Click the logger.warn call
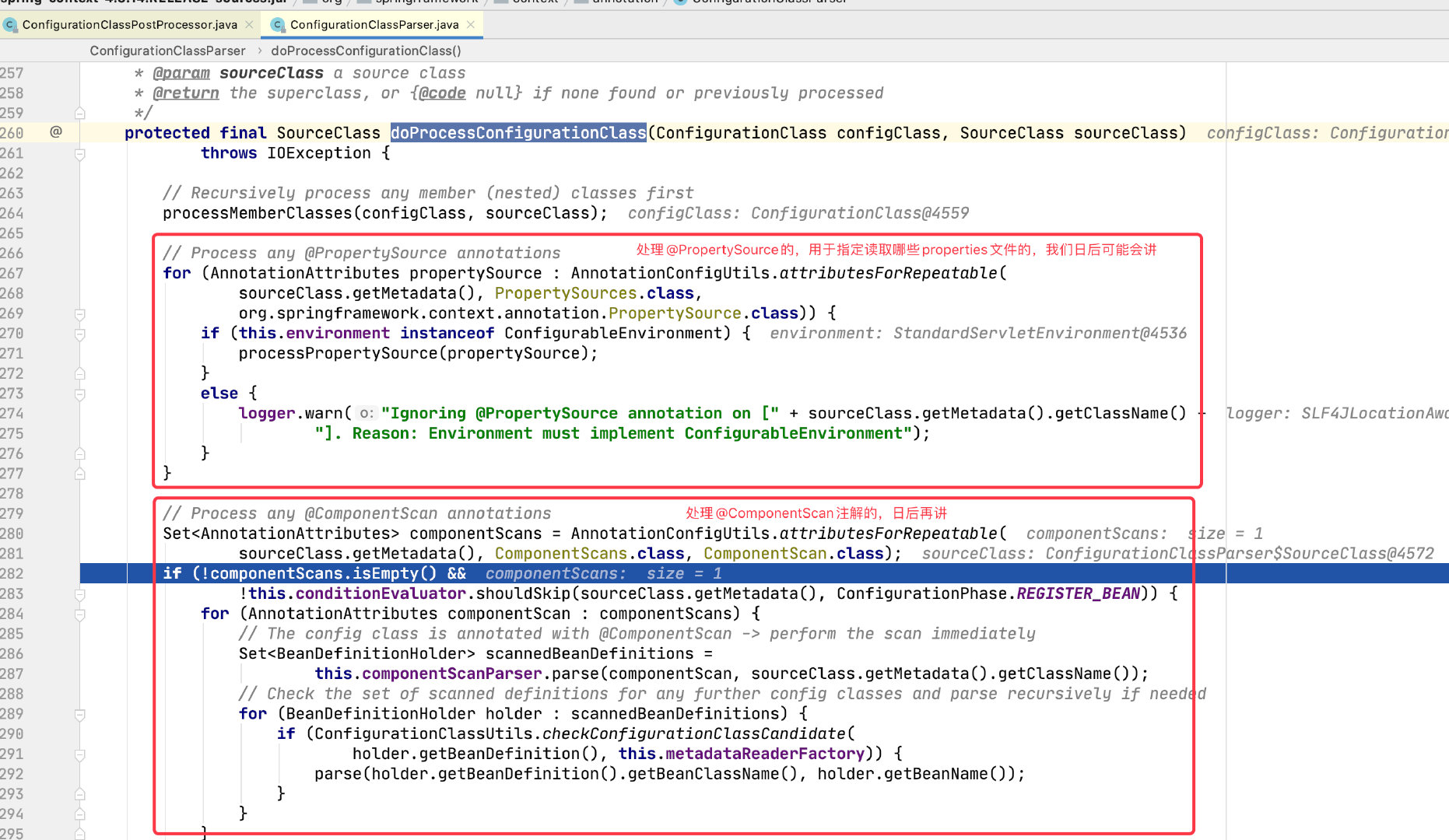Viewport: 1449px width, 840px height. (291, 414)
